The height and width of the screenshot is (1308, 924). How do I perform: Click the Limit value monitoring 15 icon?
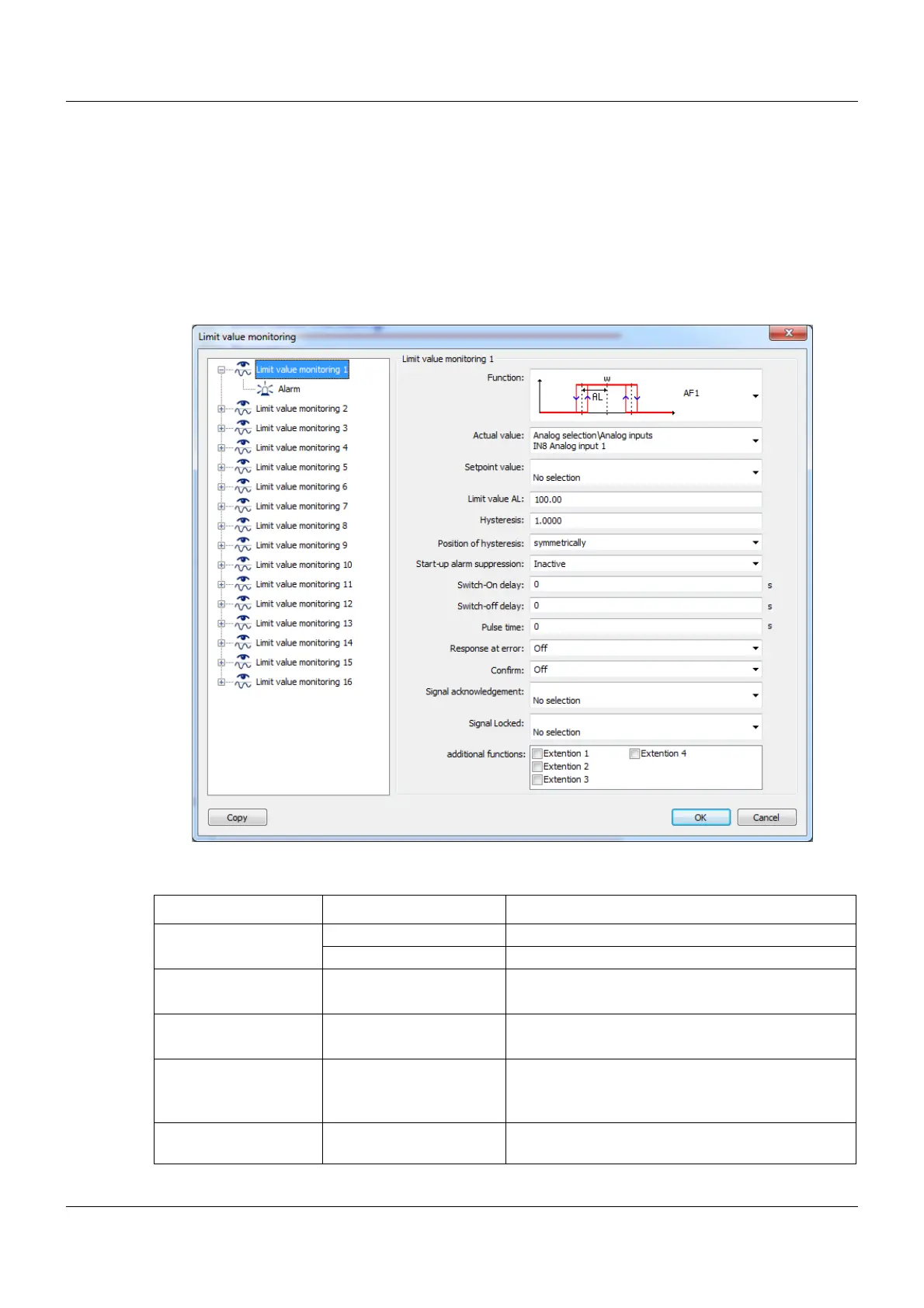[243, 662]
